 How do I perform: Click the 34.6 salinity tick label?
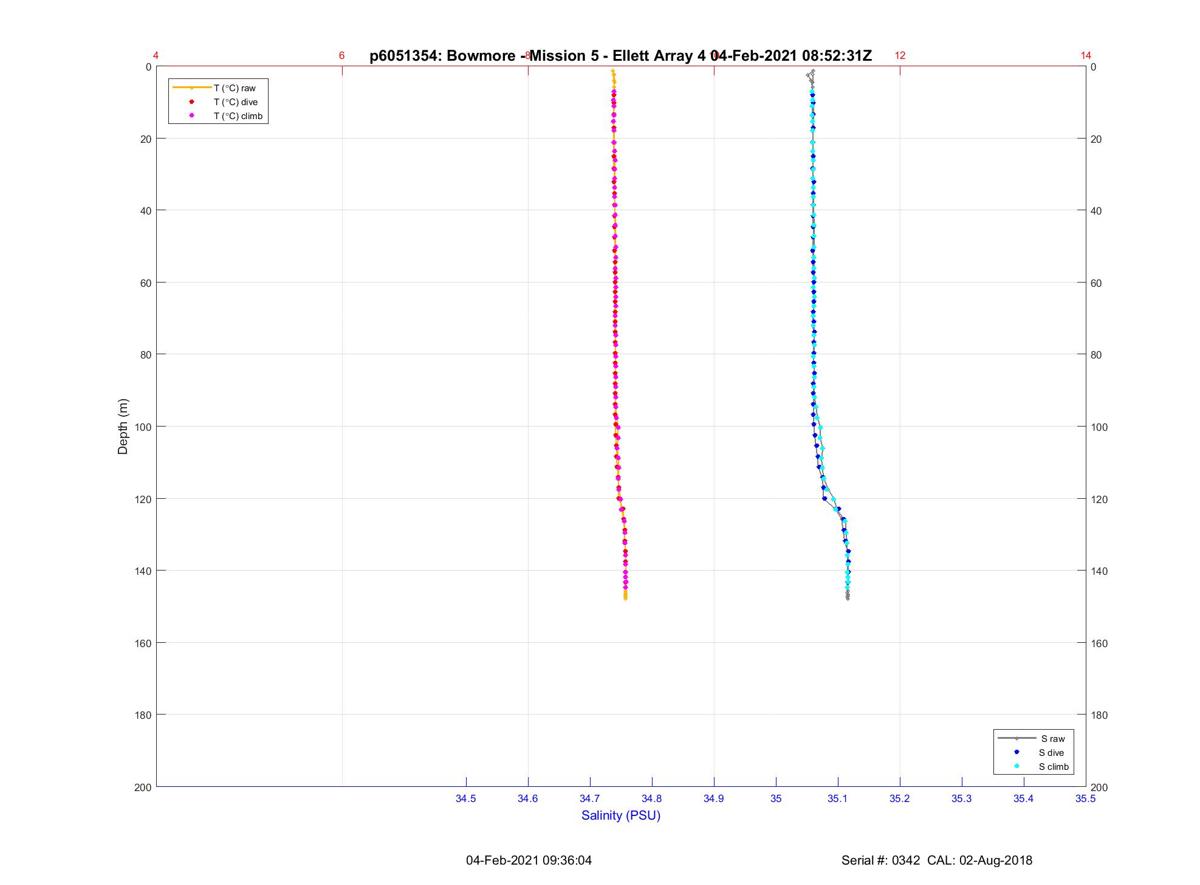click(x=528, y=798)
